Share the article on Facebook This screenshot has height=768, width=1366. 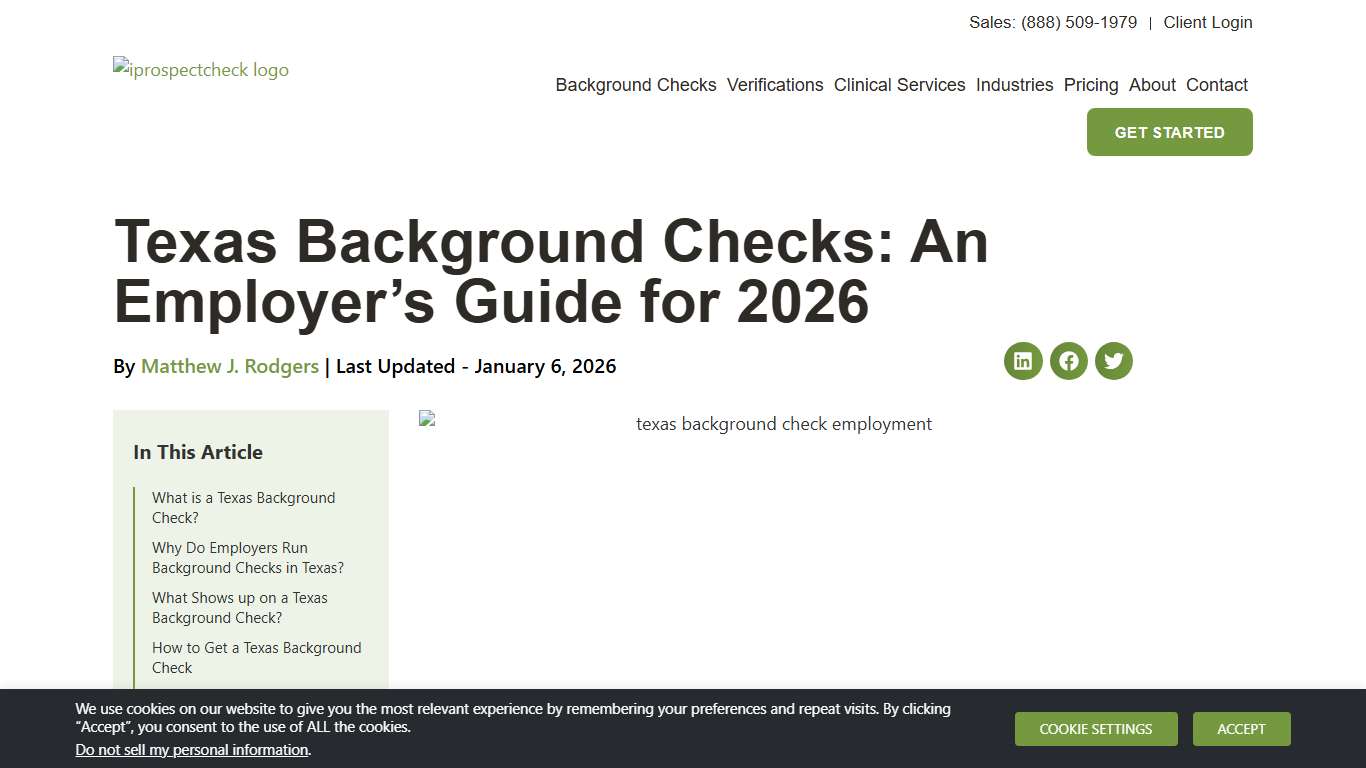click(1068, 361)
